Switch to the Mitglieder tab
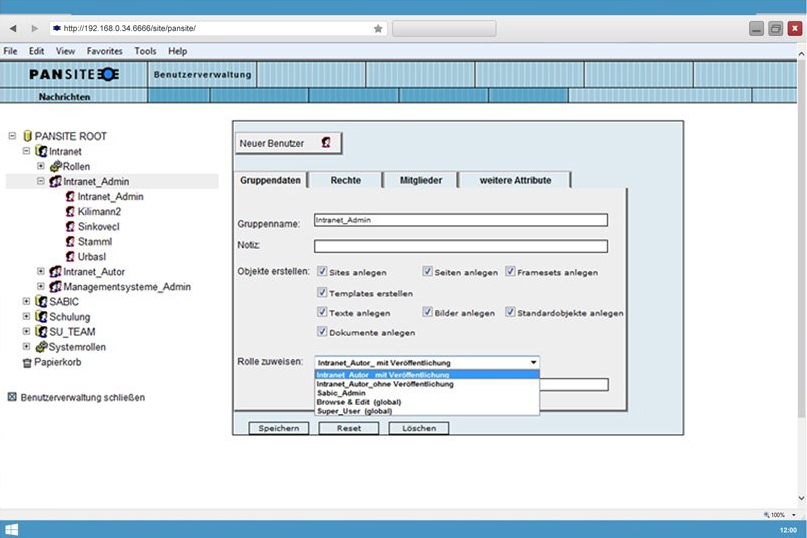 (421, 180)
